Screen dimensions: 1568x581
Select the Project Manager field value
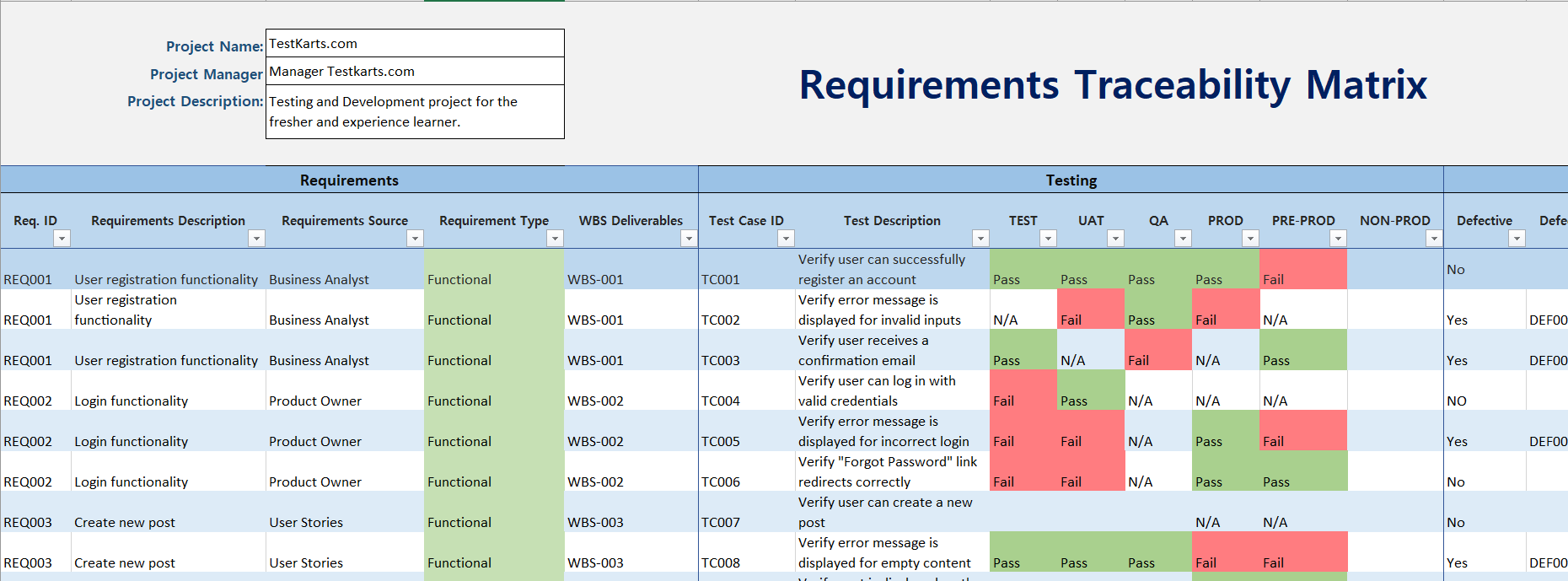point(415,71)
